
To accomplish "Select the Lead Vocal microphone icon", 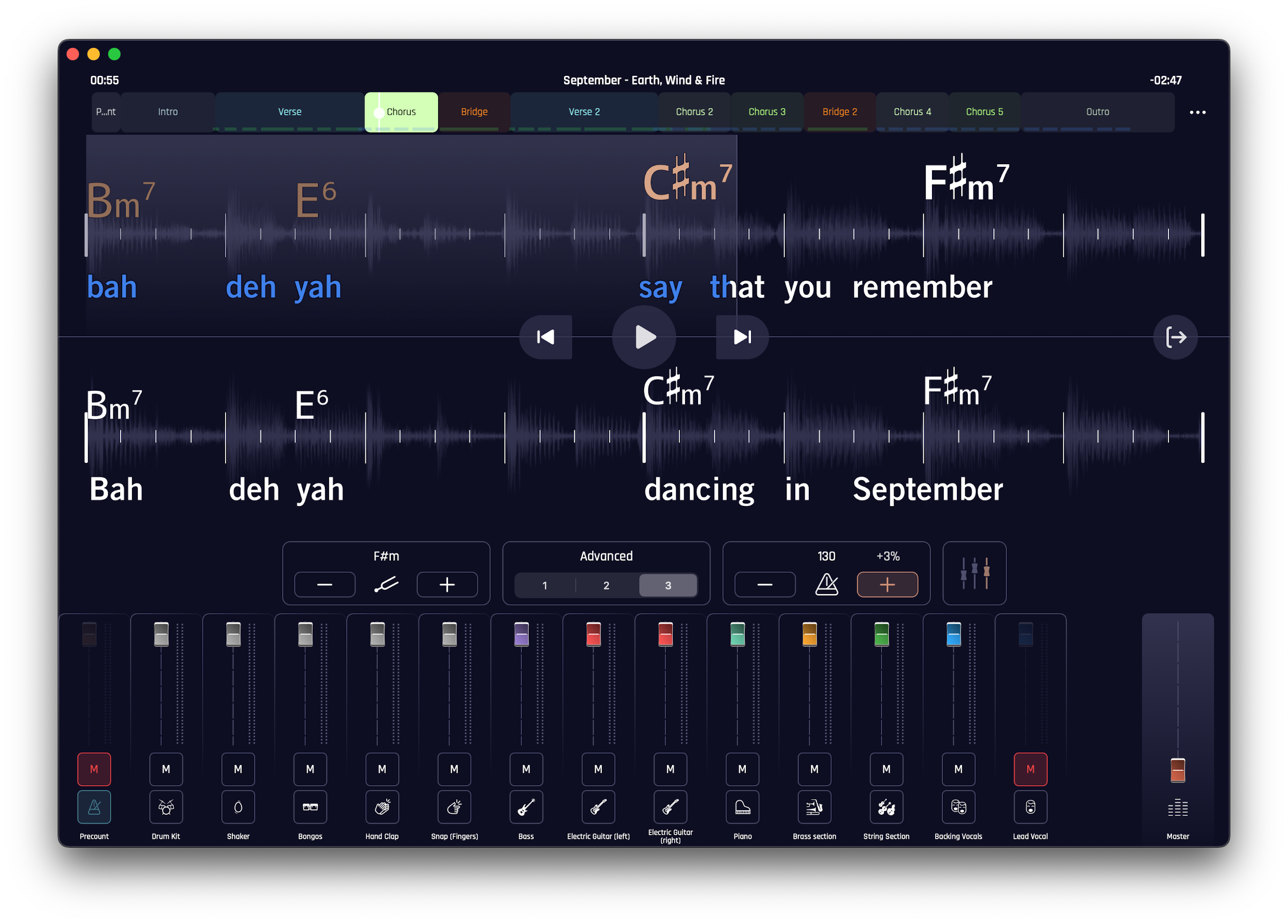I will pos(1030,807).
